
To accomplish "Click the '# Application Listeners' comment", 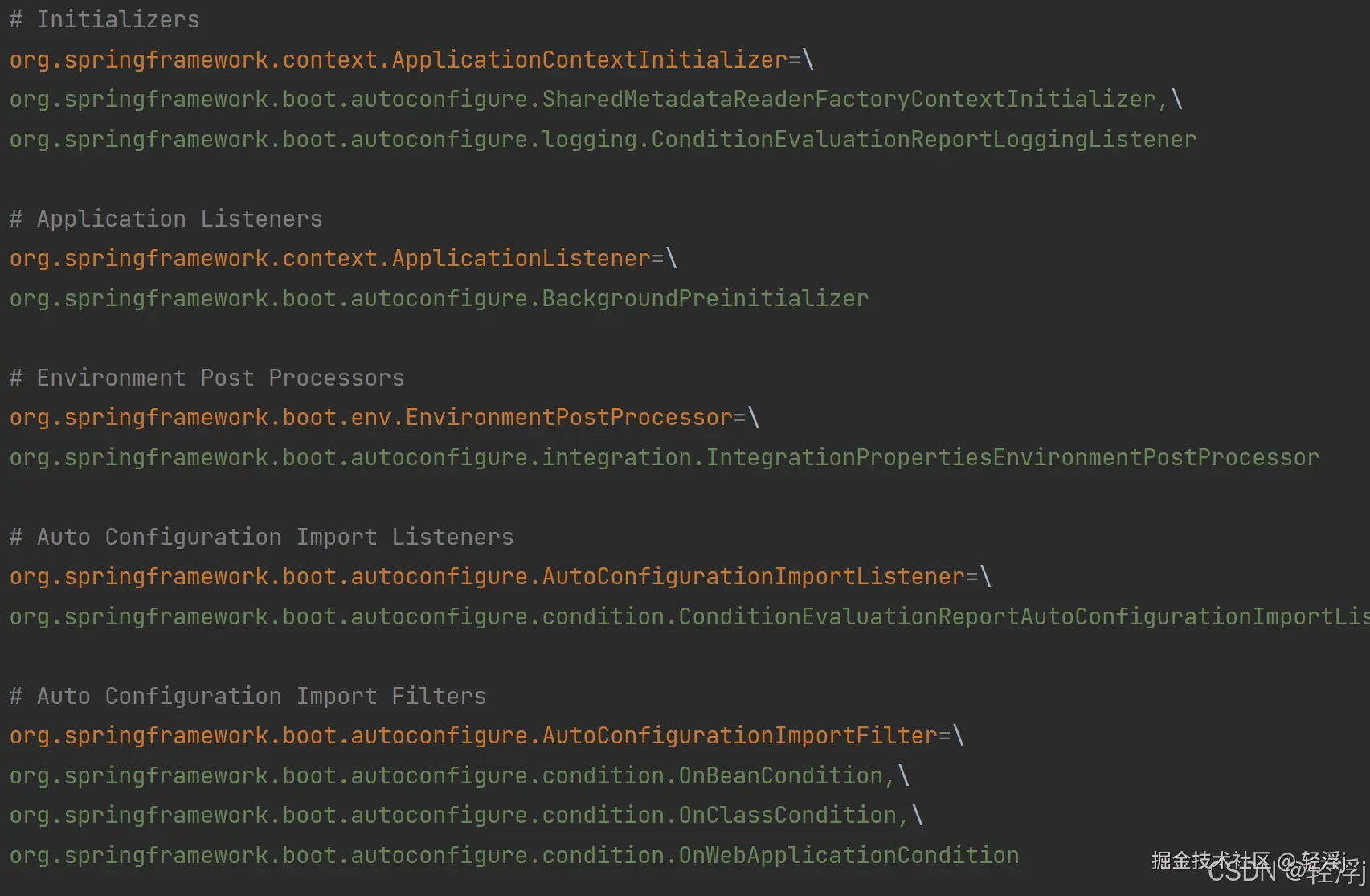I will pos(166,219).
